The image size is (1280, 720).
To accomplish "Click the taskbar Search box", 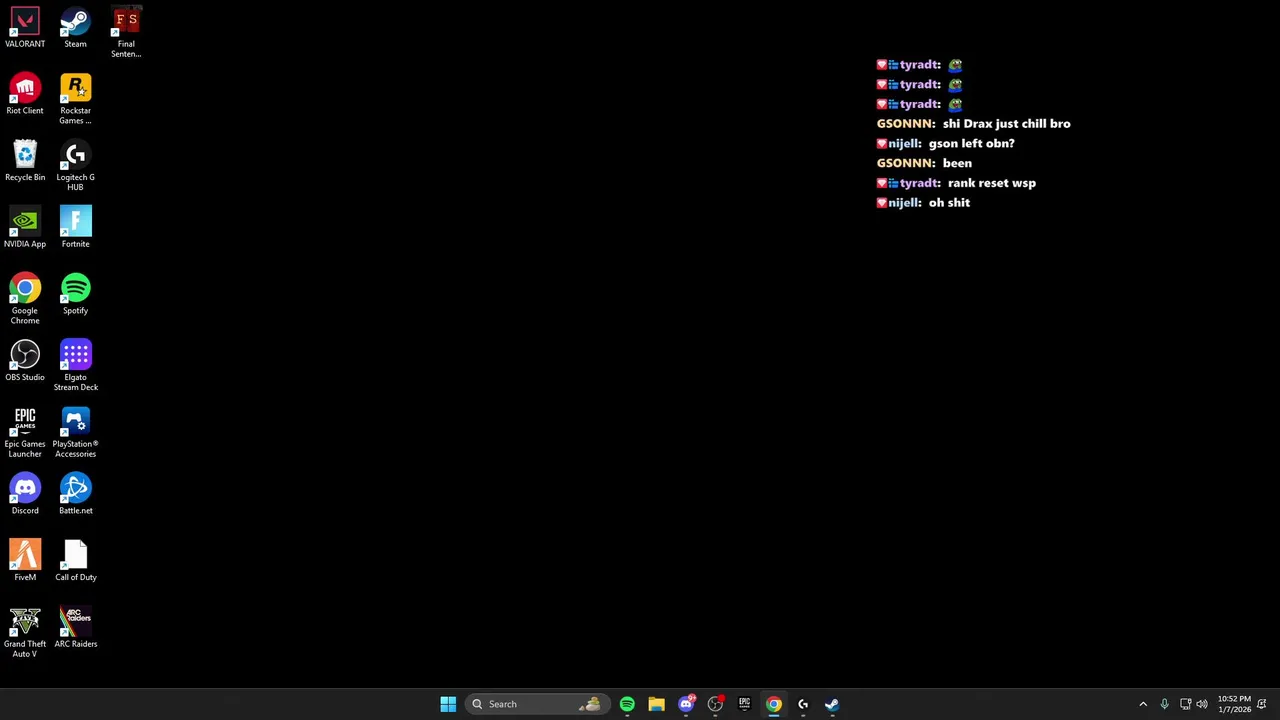I will pos(536,704).
